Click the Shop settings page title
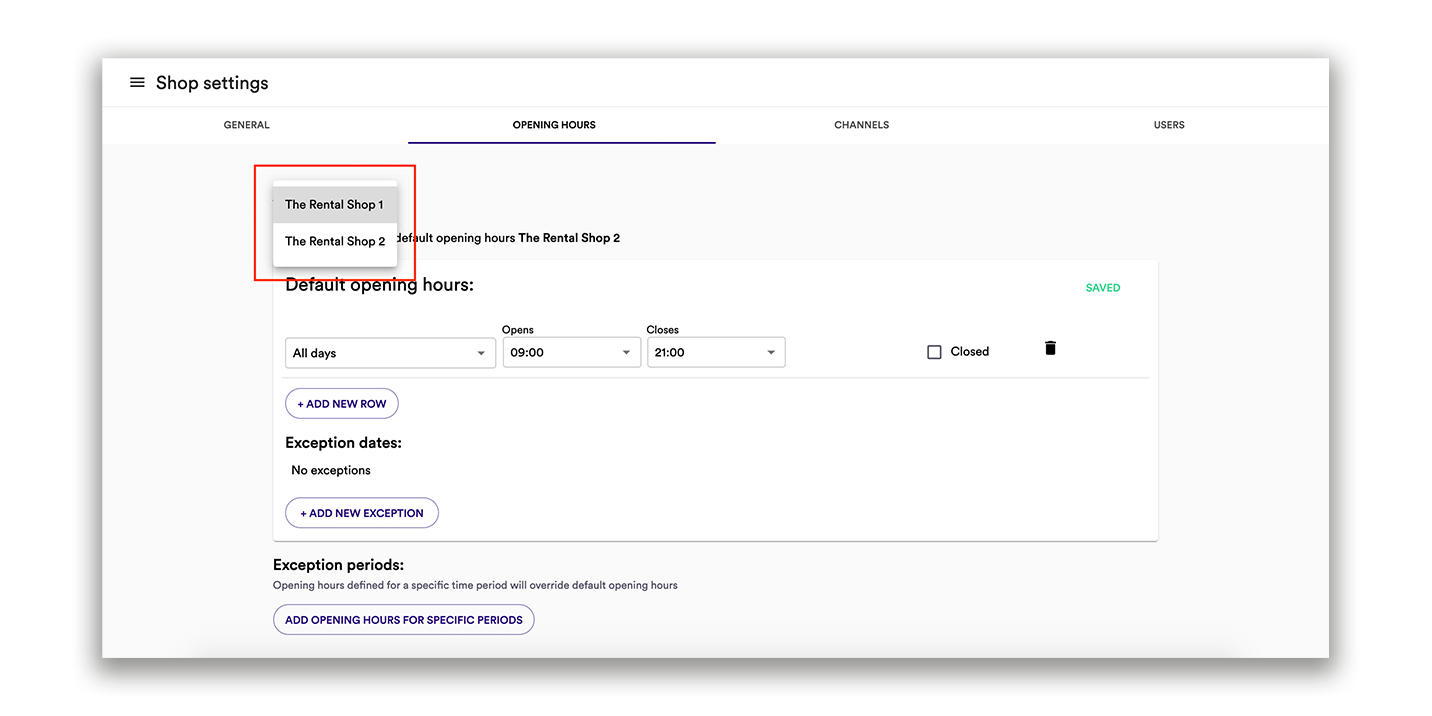Viewport: 1432px width, 716px height. pos(212,83)
